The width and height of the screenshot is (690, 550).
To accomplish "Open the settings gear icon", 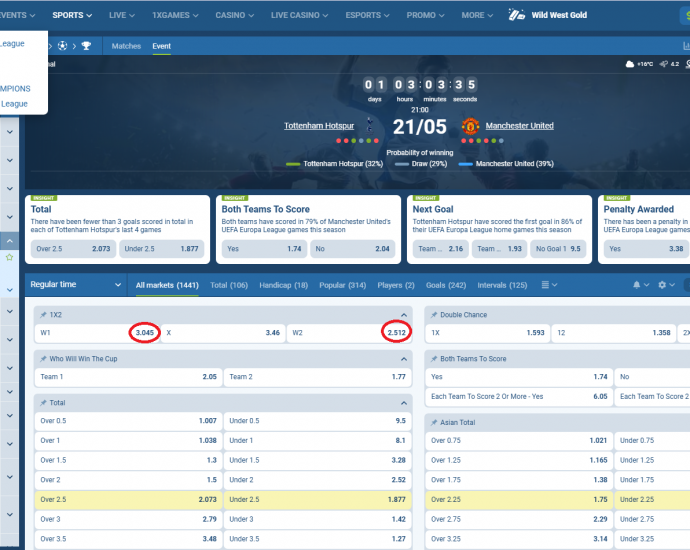I will (x=662, y=285).
